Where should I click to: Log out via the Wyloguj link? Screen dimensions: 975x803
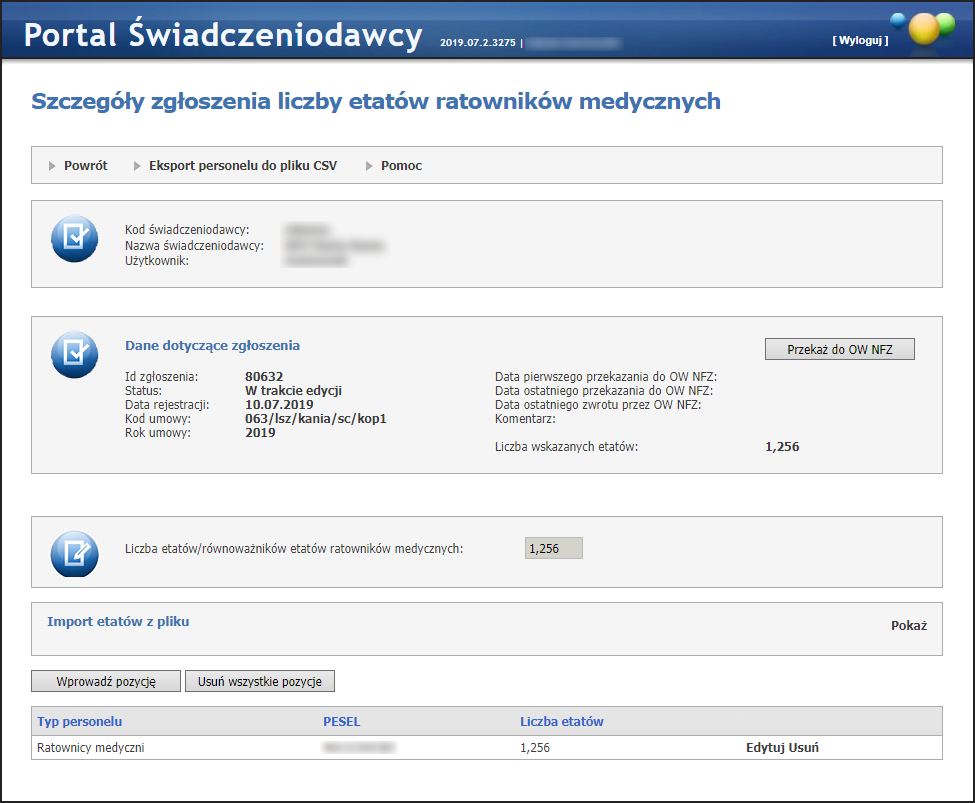pyautogui.click(x=859, y=41)
